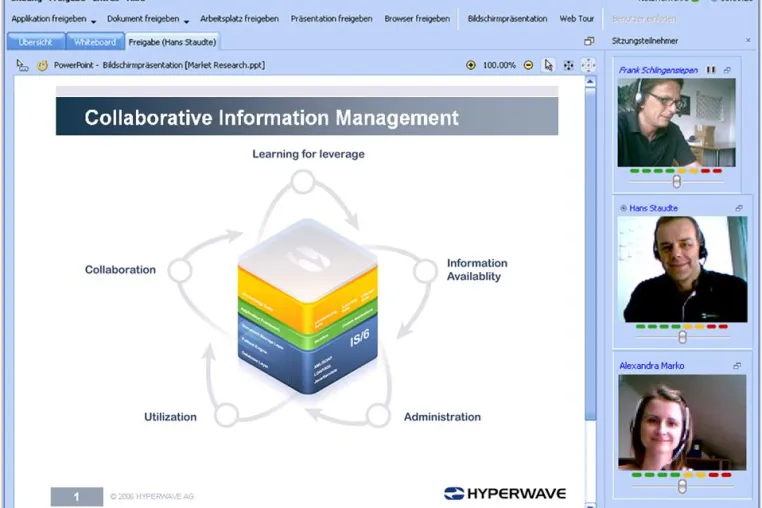
Task: Toggle the indicator next to Hans Staudte
Action: pyautogui.click(x=623, y=208)
